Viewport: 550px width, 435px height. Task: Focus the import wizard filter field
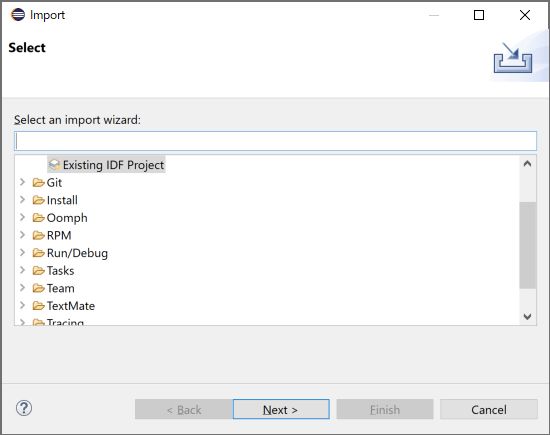(x=275, y=141)
